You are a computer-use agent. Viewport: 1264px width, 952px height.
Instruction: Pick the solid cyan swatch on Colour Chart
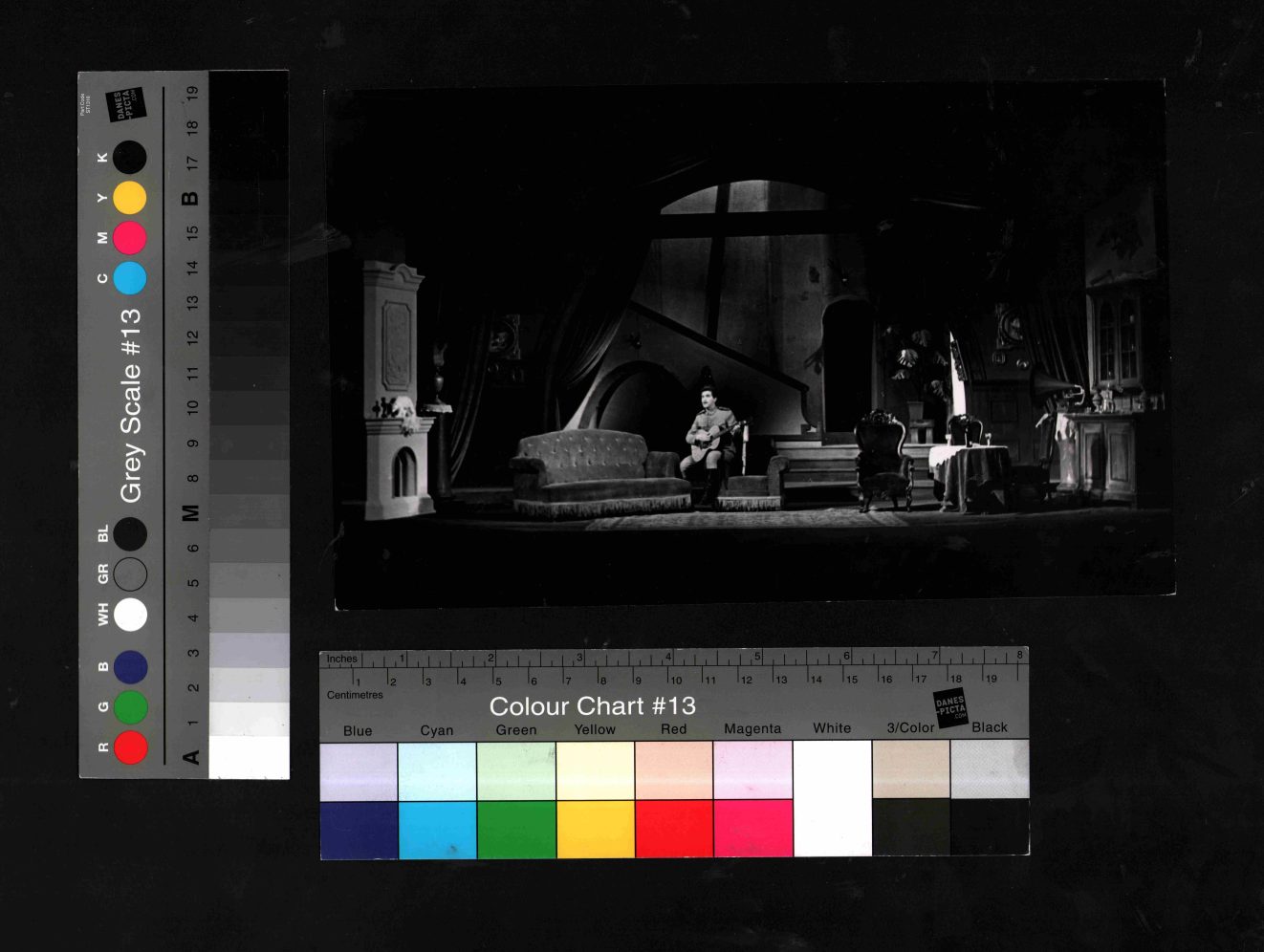437,829
